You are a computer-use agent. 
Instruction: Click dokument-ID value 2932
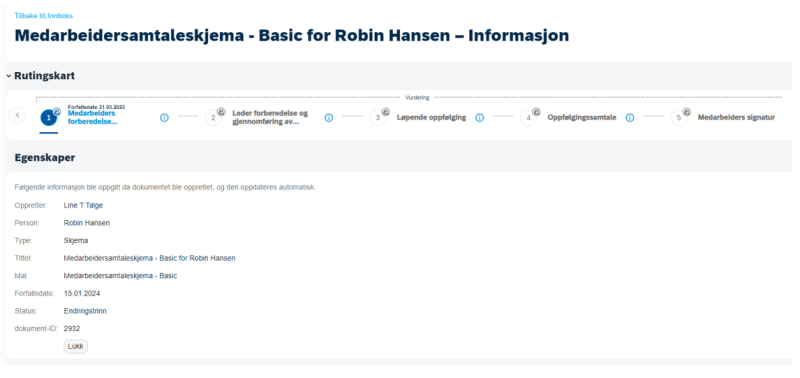(72, 329)
